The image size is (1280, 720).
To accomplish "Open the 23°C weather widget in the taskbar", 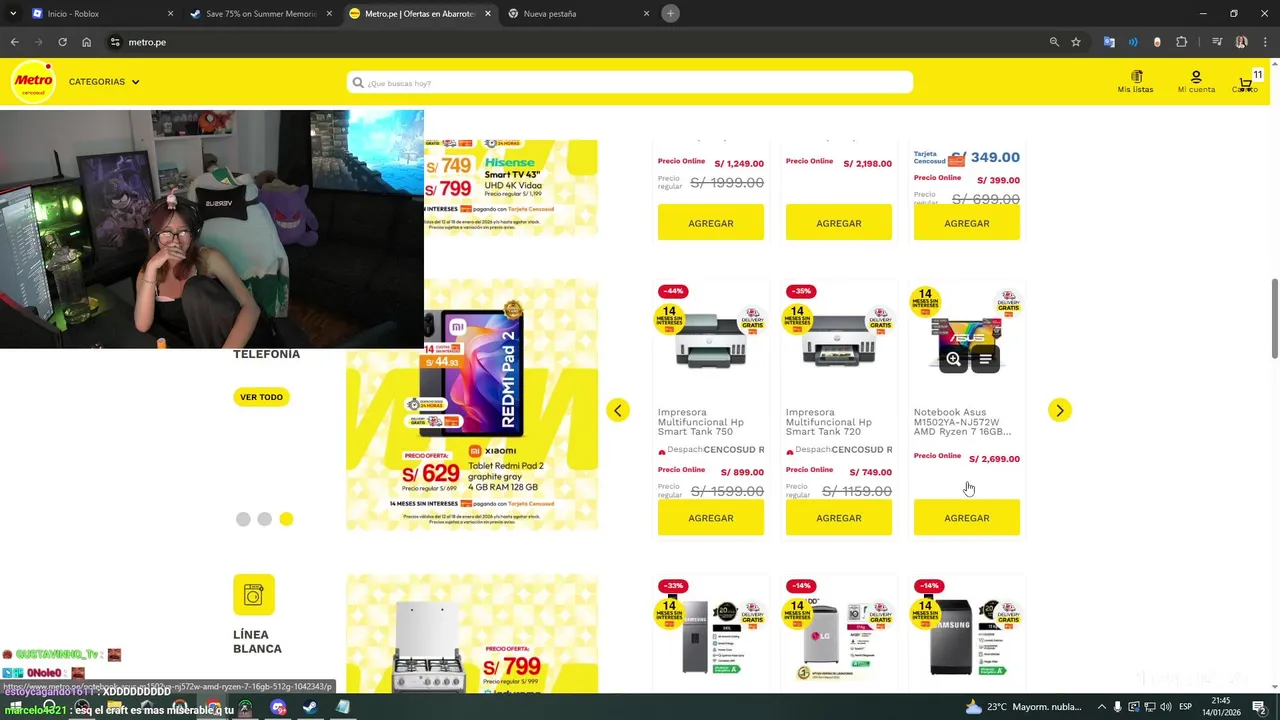I will 1023,707.
